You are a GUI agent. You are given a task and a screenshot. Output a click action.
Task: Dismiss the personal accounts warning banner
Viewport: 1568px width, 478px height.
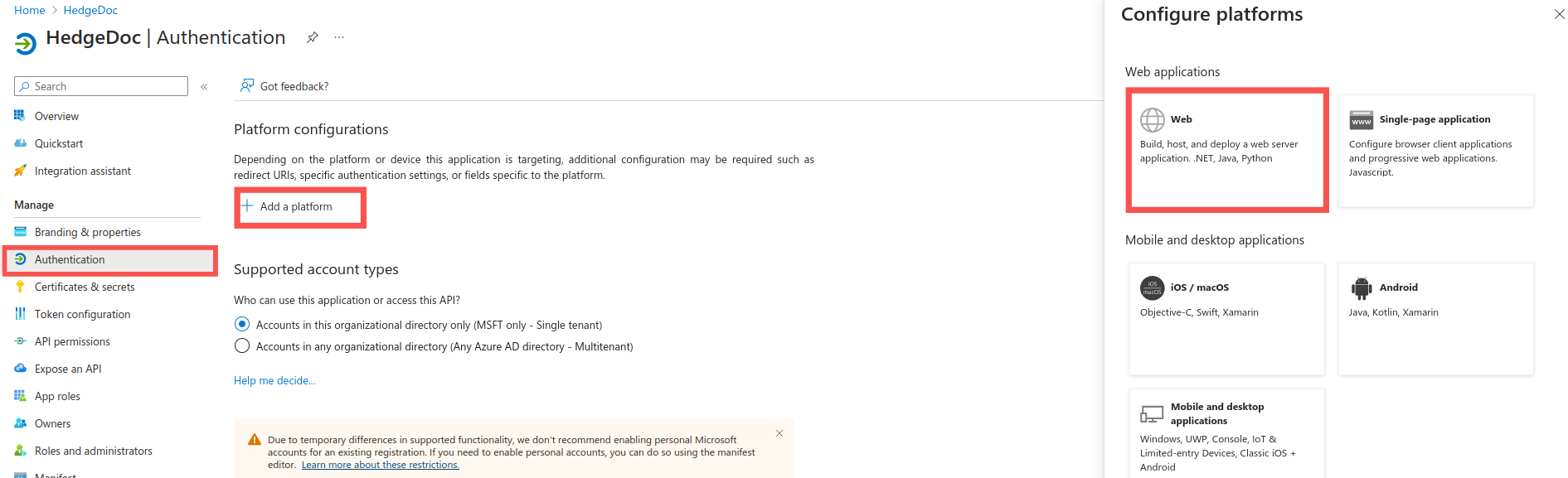pyautogui.click(x=779, y=432)
